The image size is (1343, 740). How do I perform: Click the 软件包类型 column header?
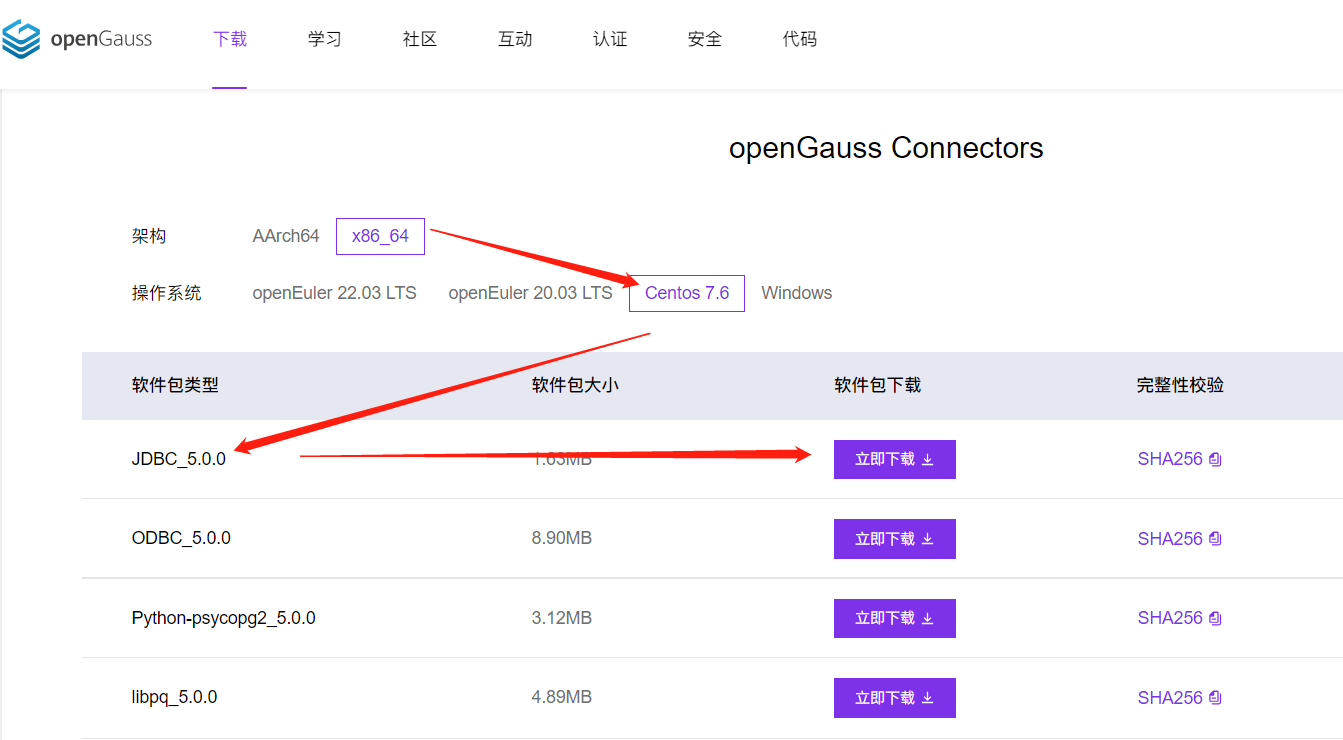point(175,385)
